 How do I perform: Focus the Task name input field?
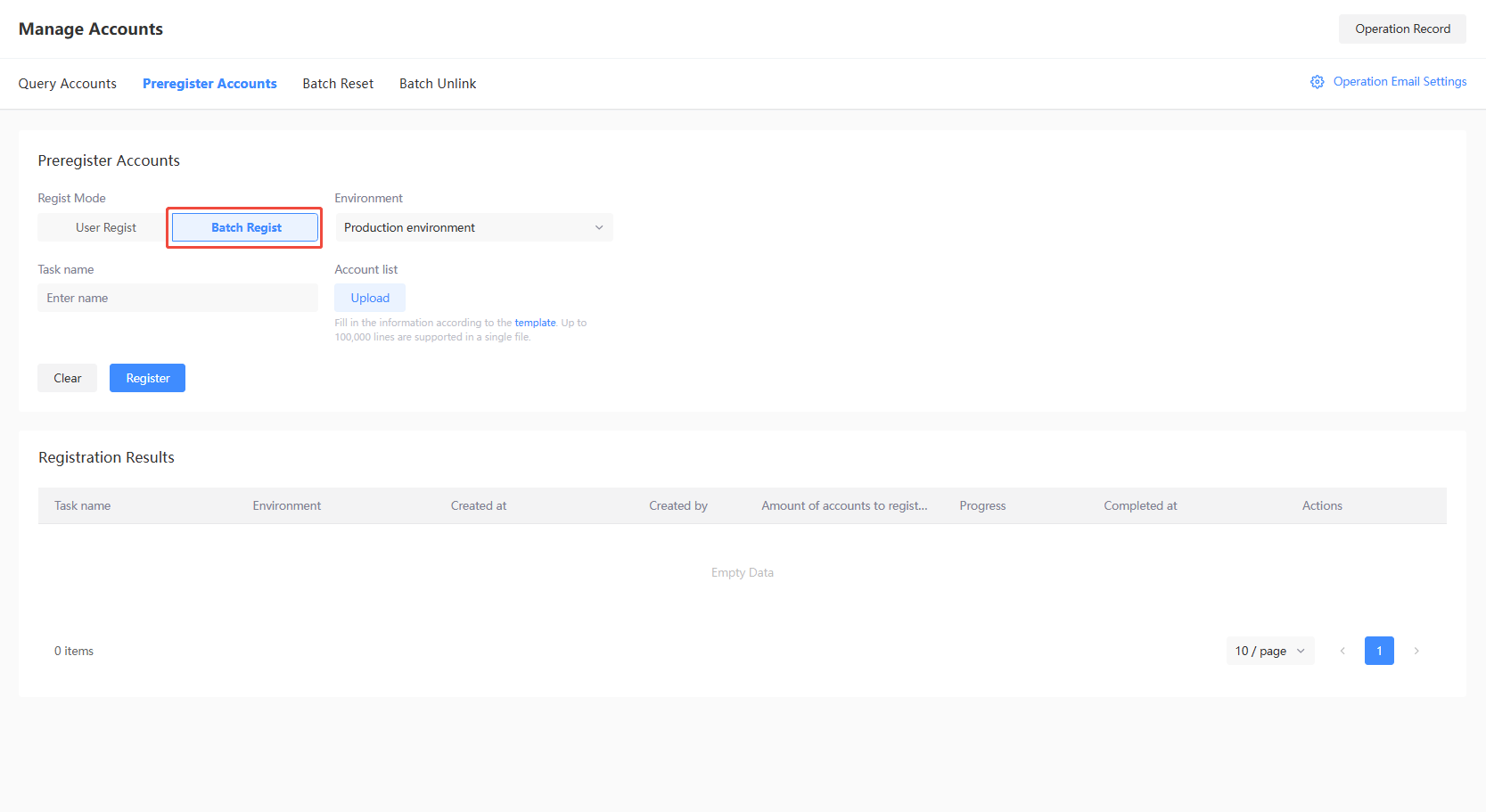(x=177, y=298)
